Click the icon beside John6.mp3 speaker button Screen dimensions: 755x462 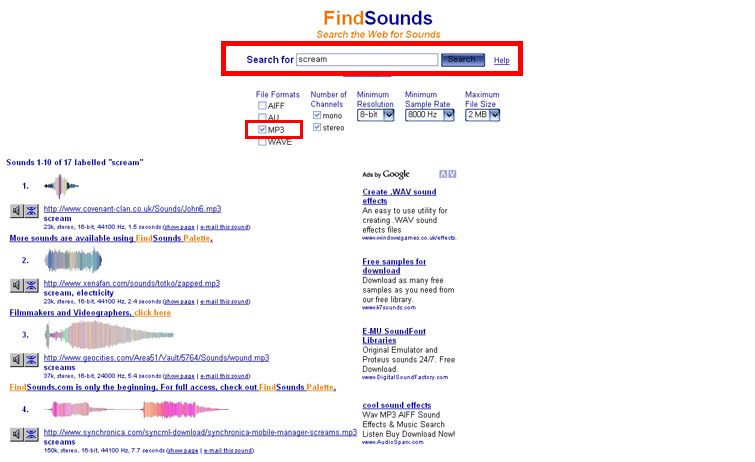[32, 211]
